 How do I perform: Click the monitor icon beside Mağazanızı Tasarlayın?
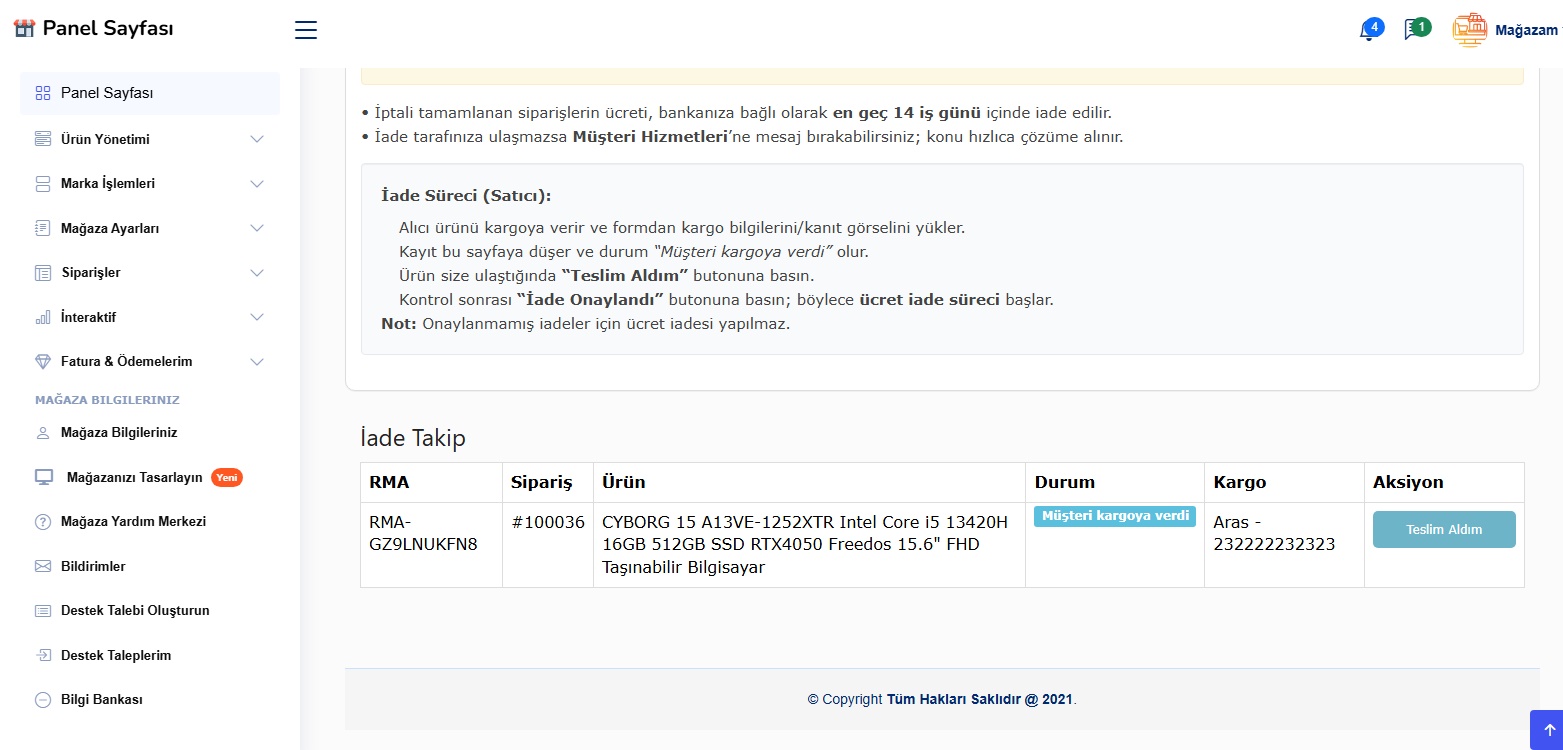(x=44, y=477)
